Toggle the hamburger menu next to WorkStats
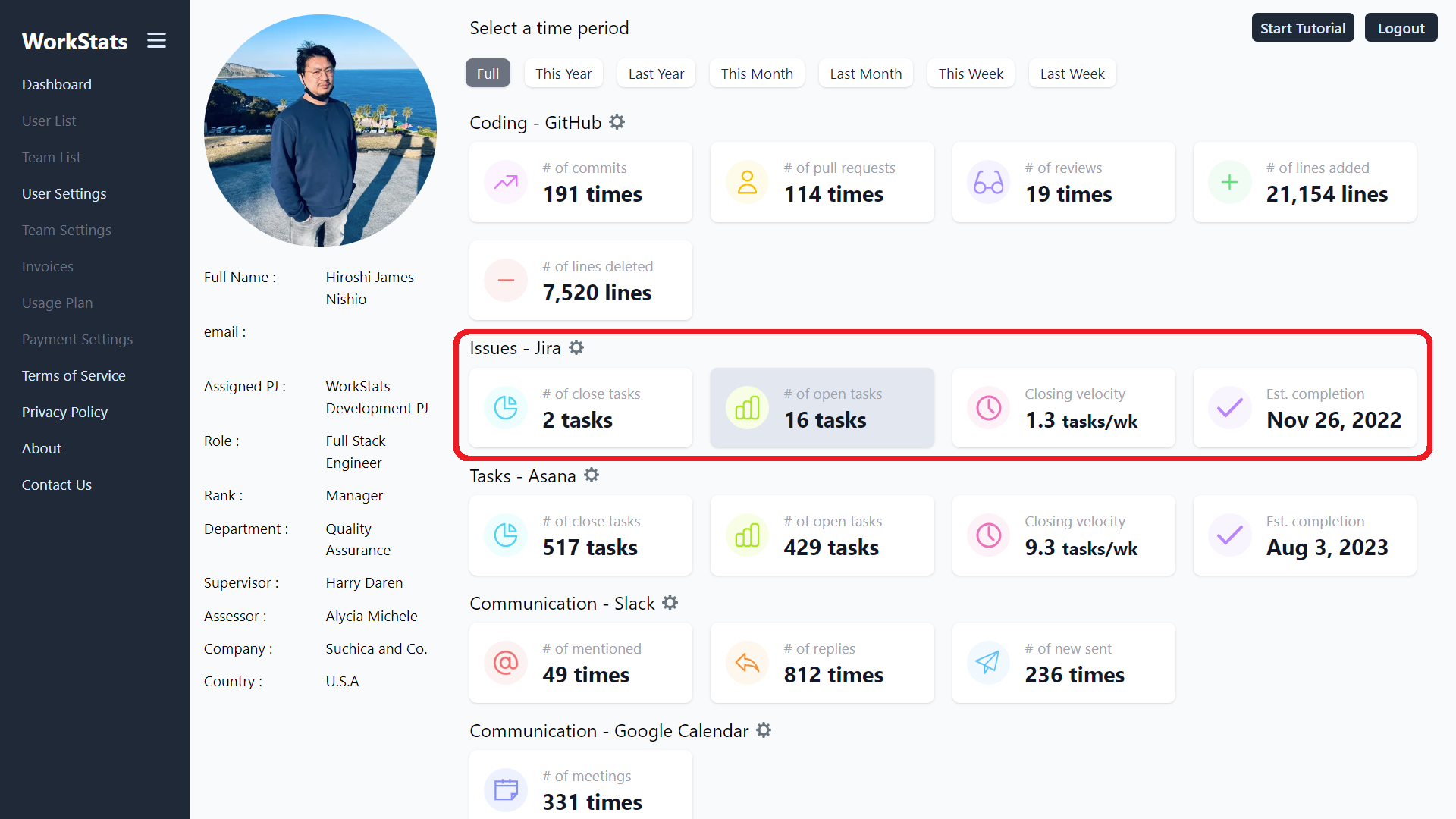The height and width of the screenshot is (819, 1456). click(x=156, y=41)
